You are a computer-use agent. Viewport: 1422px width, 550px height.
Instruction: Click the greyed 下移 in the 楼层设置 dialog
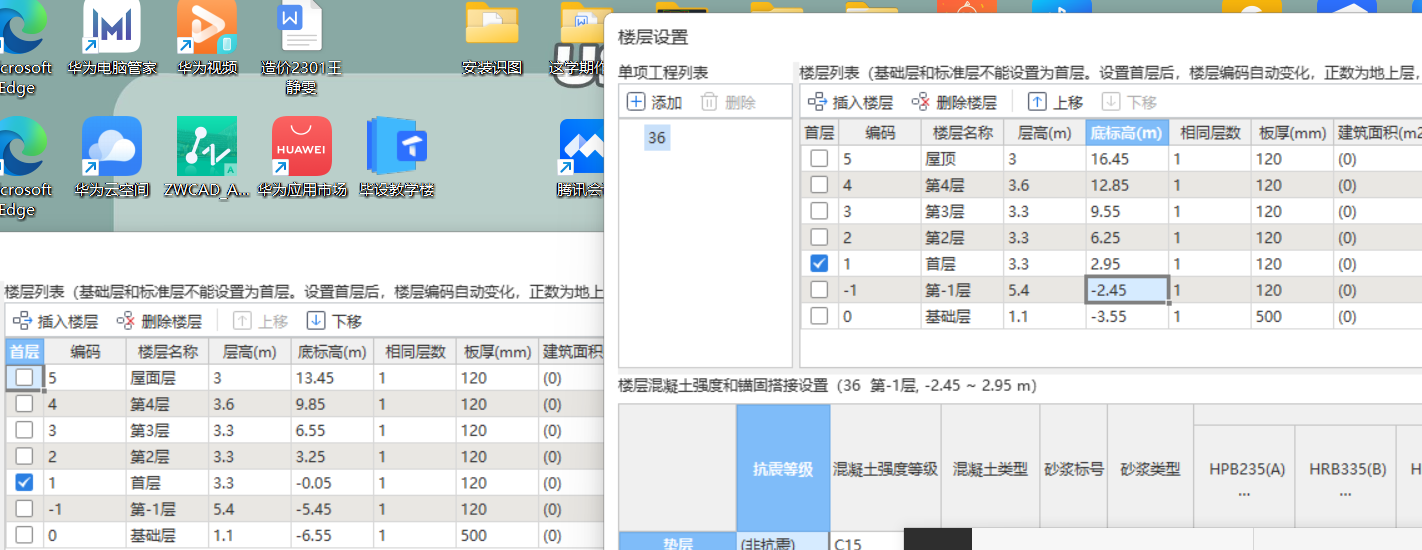(x=1129, y=102)
